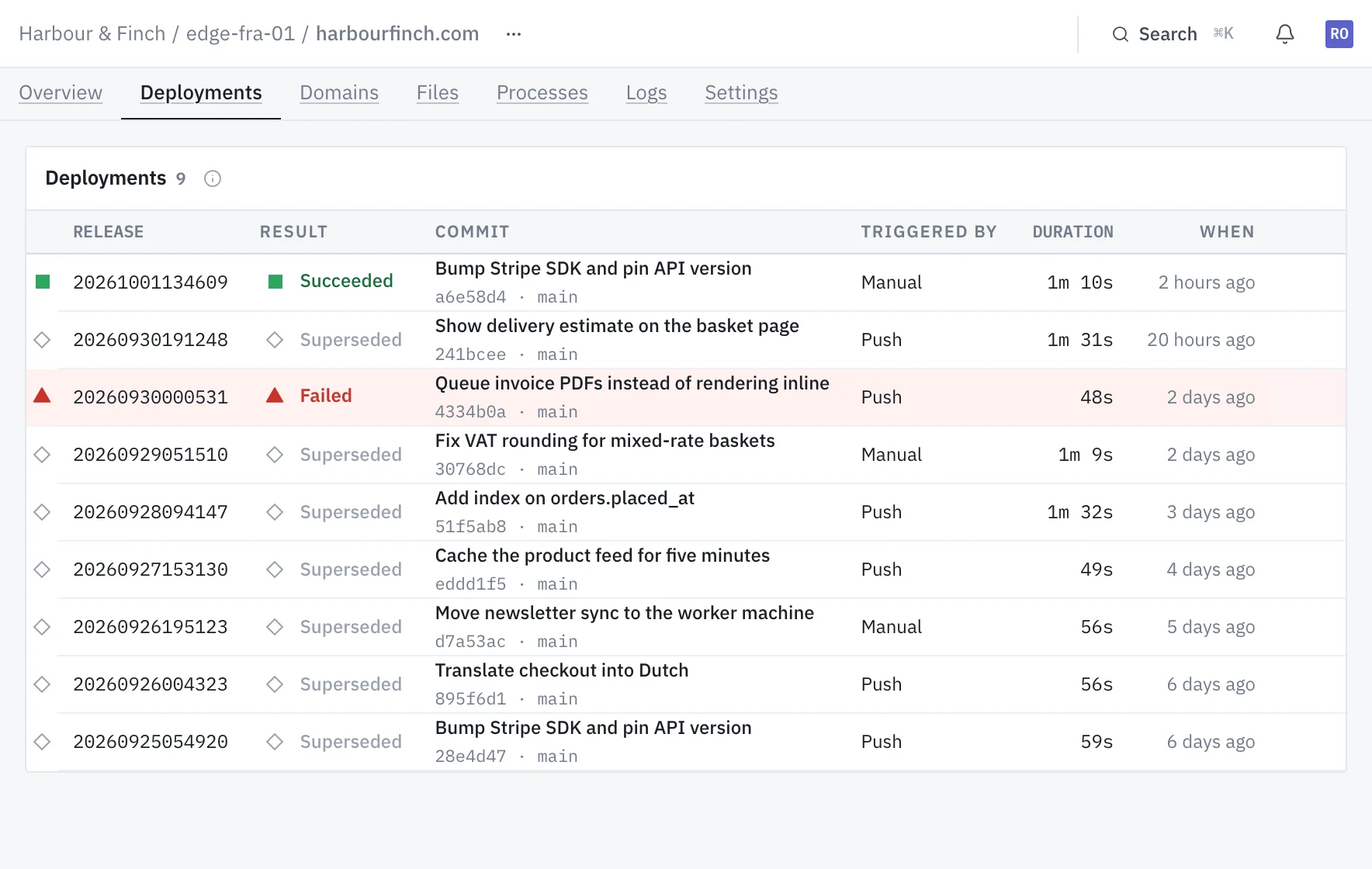Open release 20261001134609

151,282
